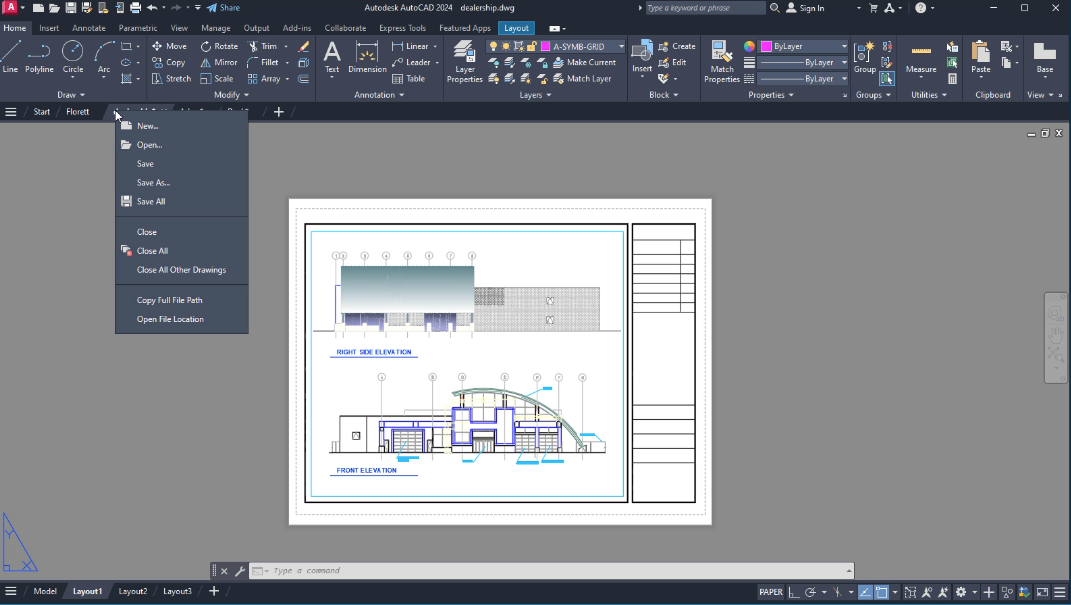
Task: Click Match Layer button
Action: (582, 79)
